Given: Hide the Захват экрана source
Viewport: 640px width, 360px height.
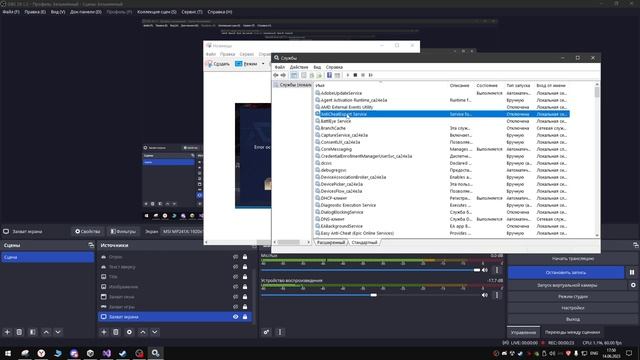Looking at the screenshot, I should (x=236, y=317).
